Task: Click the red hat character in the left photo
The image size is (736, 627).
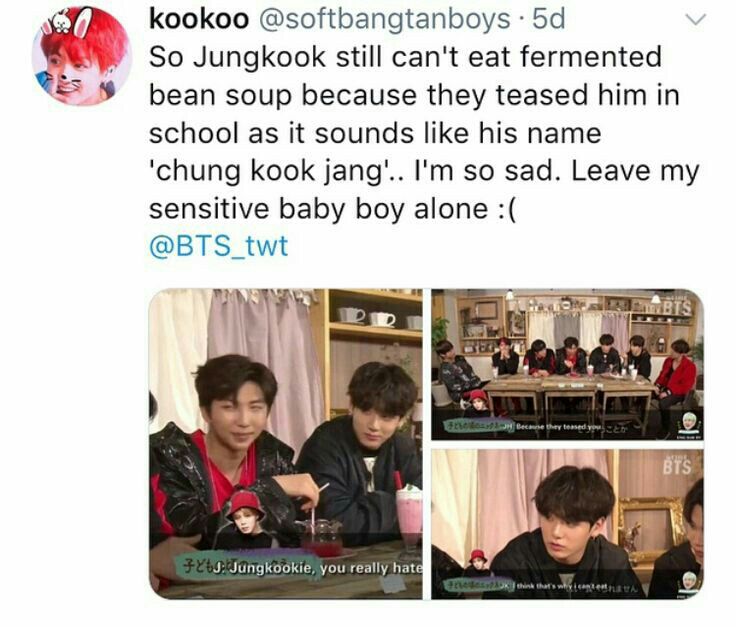Action: coord(245,519)
